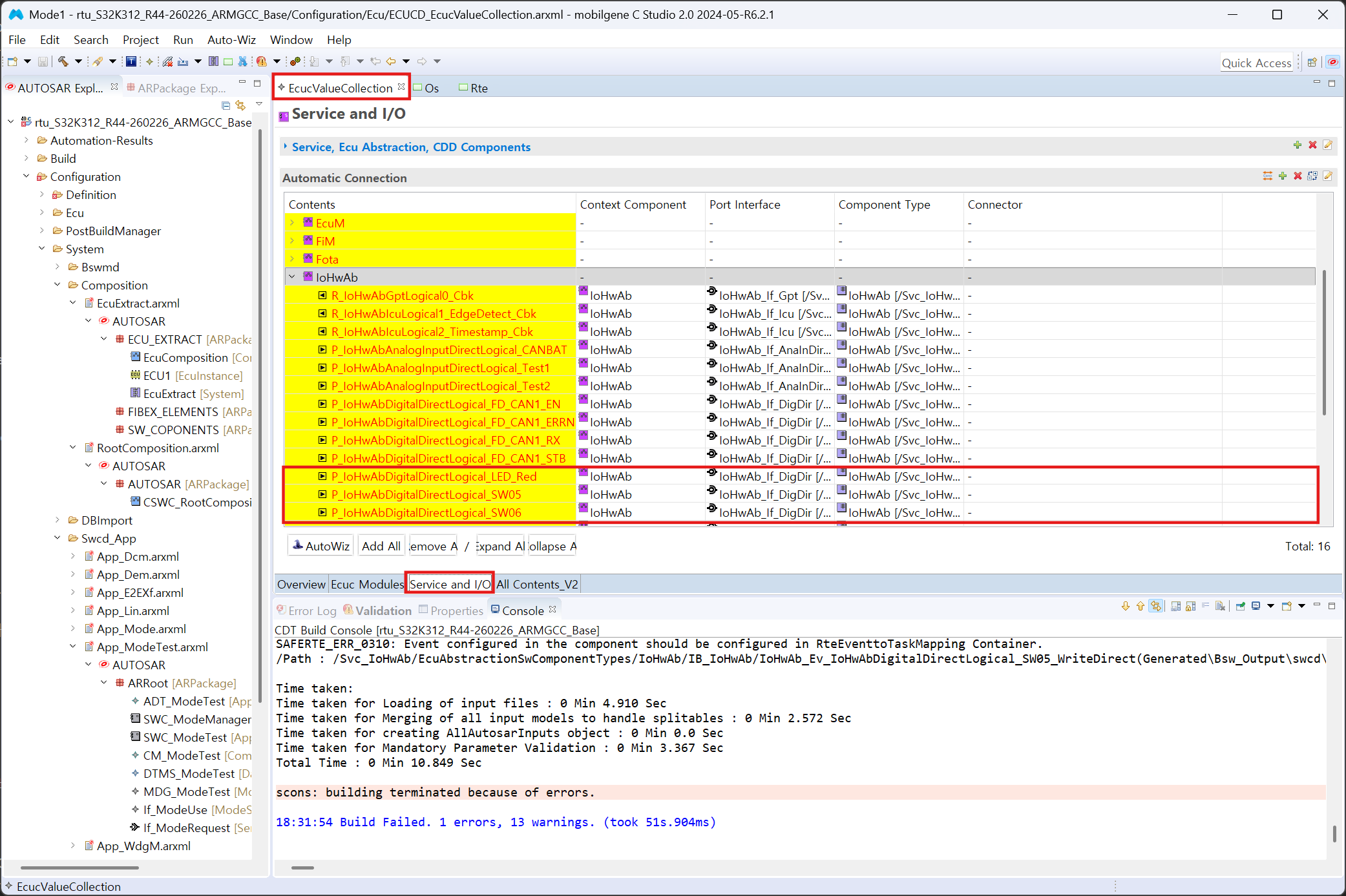
Task: Select R_IoHwAbGptLogical0_Cbk row
Action: point(800,295)
